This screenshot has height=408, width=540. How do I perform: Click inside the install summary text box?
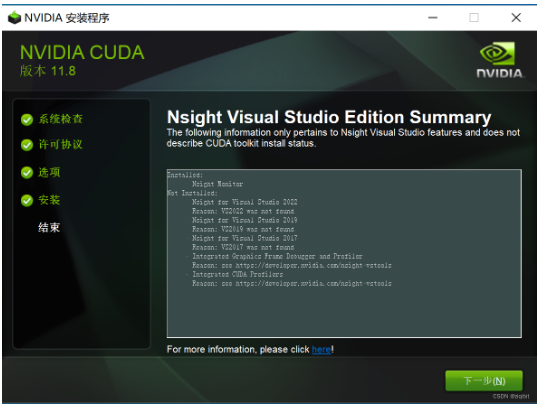[344, 253]
